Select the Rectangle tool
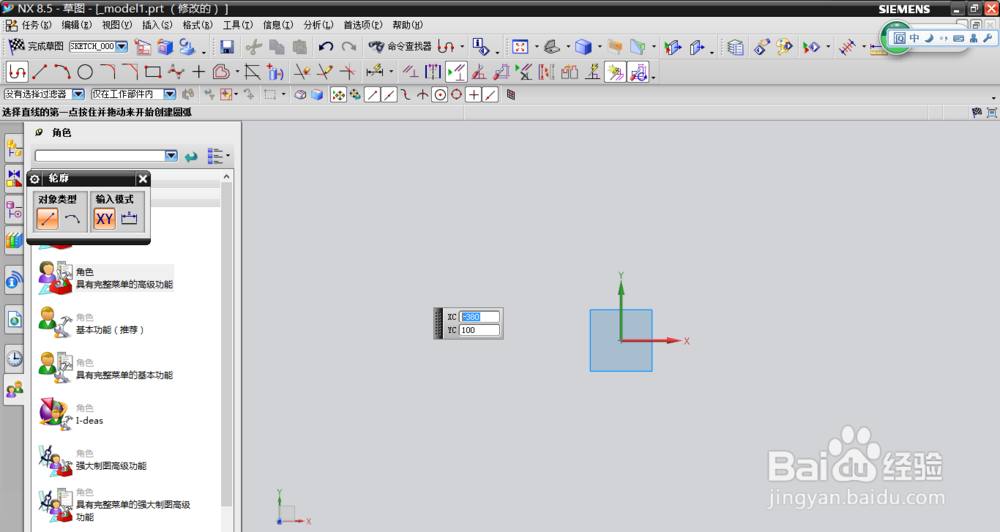The width and height of the screenshot is (1000, 532). tap(152, 72)
